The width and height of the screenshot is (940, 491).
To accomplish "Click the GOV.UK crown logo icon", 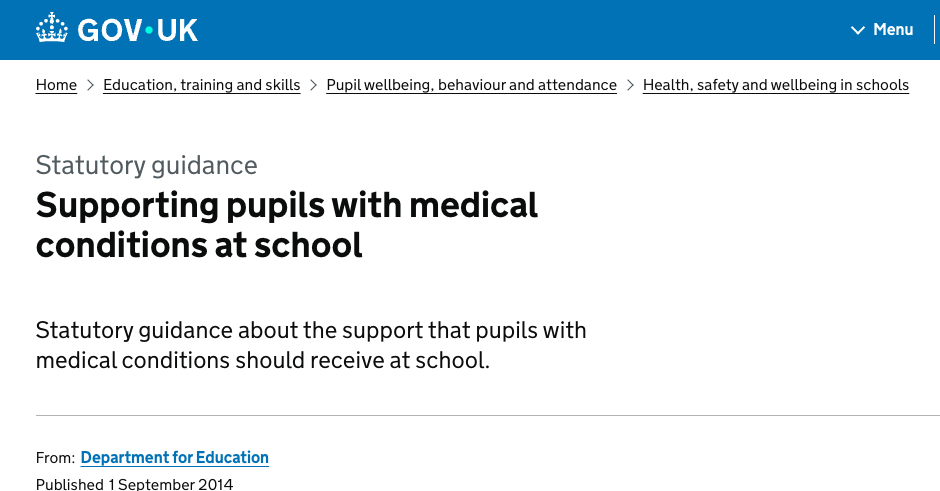I will (x=52, y=29).
